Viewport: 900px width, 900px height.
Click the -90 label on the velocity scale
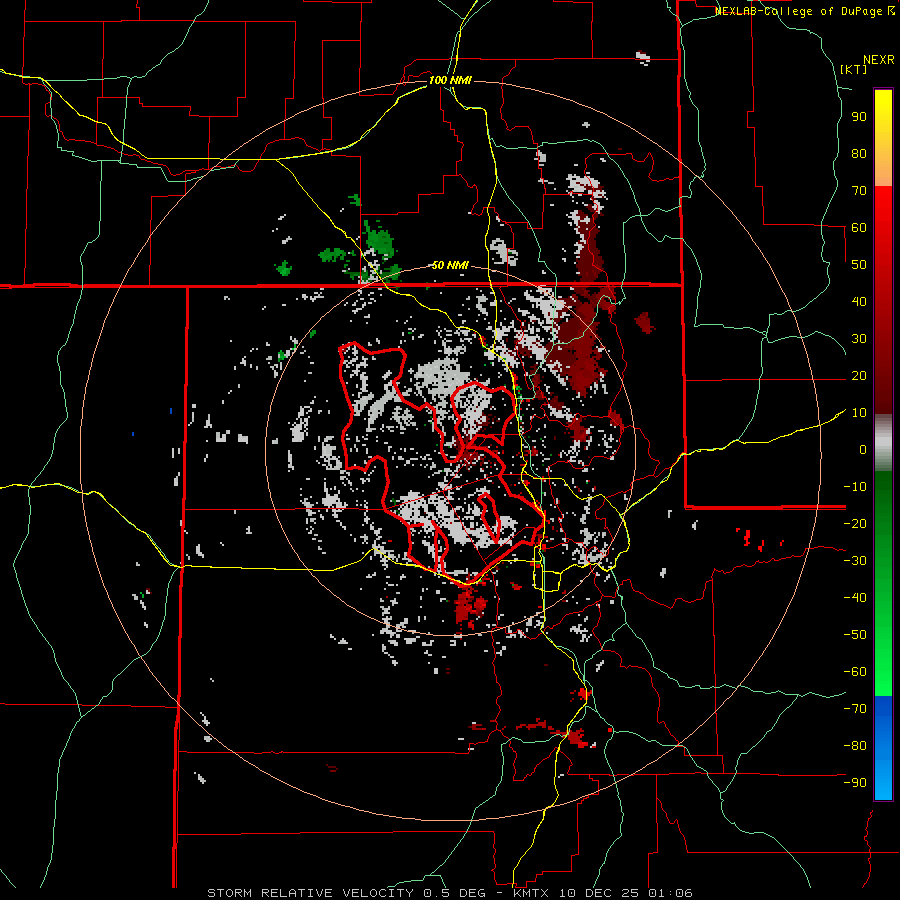click(855, 782)
